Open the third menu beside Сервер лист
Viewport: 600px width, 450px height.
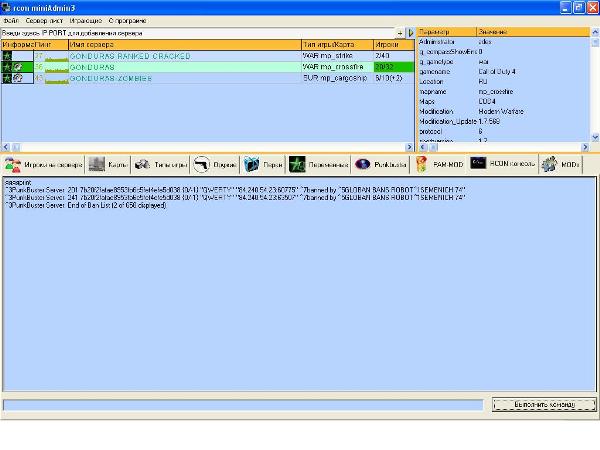point(86,21)
